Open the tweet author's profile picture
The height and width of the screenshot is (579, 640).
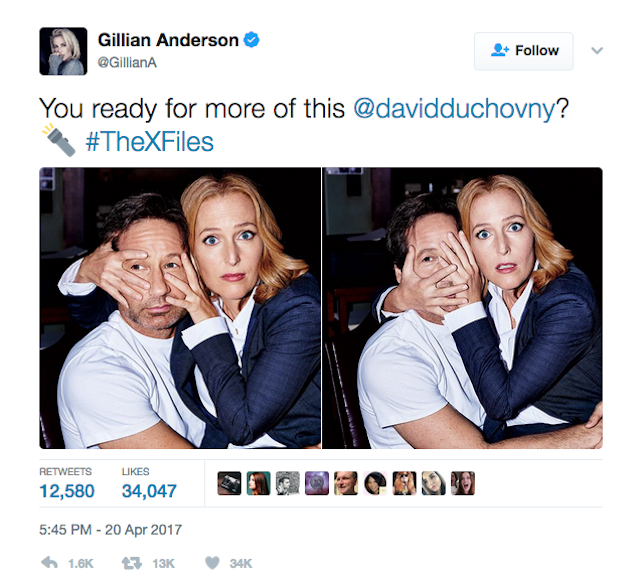[x=63, y=51]
